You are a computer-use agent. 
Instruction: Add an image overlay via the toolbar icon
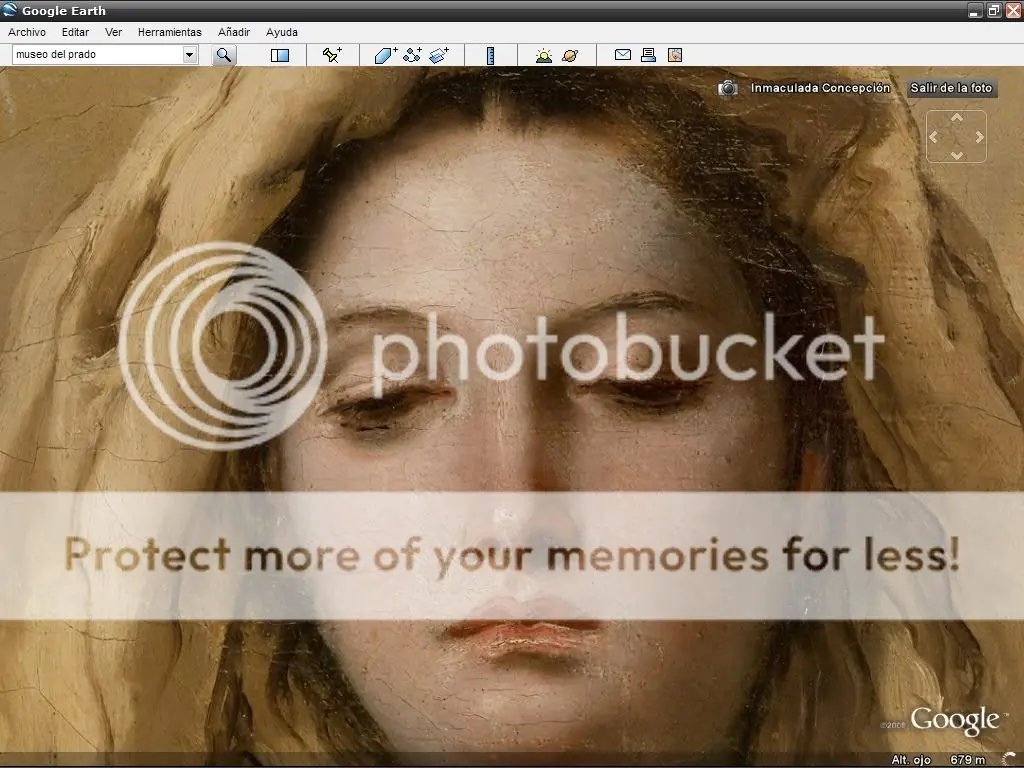click(x=439, y=55)
